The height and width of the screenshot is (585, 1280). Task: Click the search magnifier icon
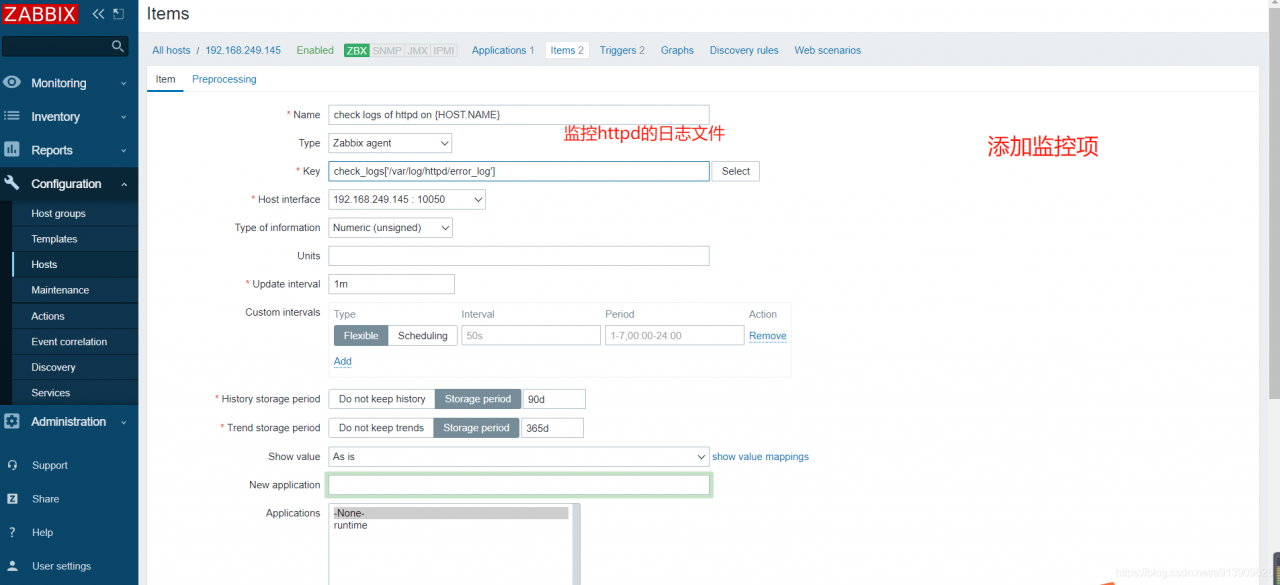click(x=118, y=46)
